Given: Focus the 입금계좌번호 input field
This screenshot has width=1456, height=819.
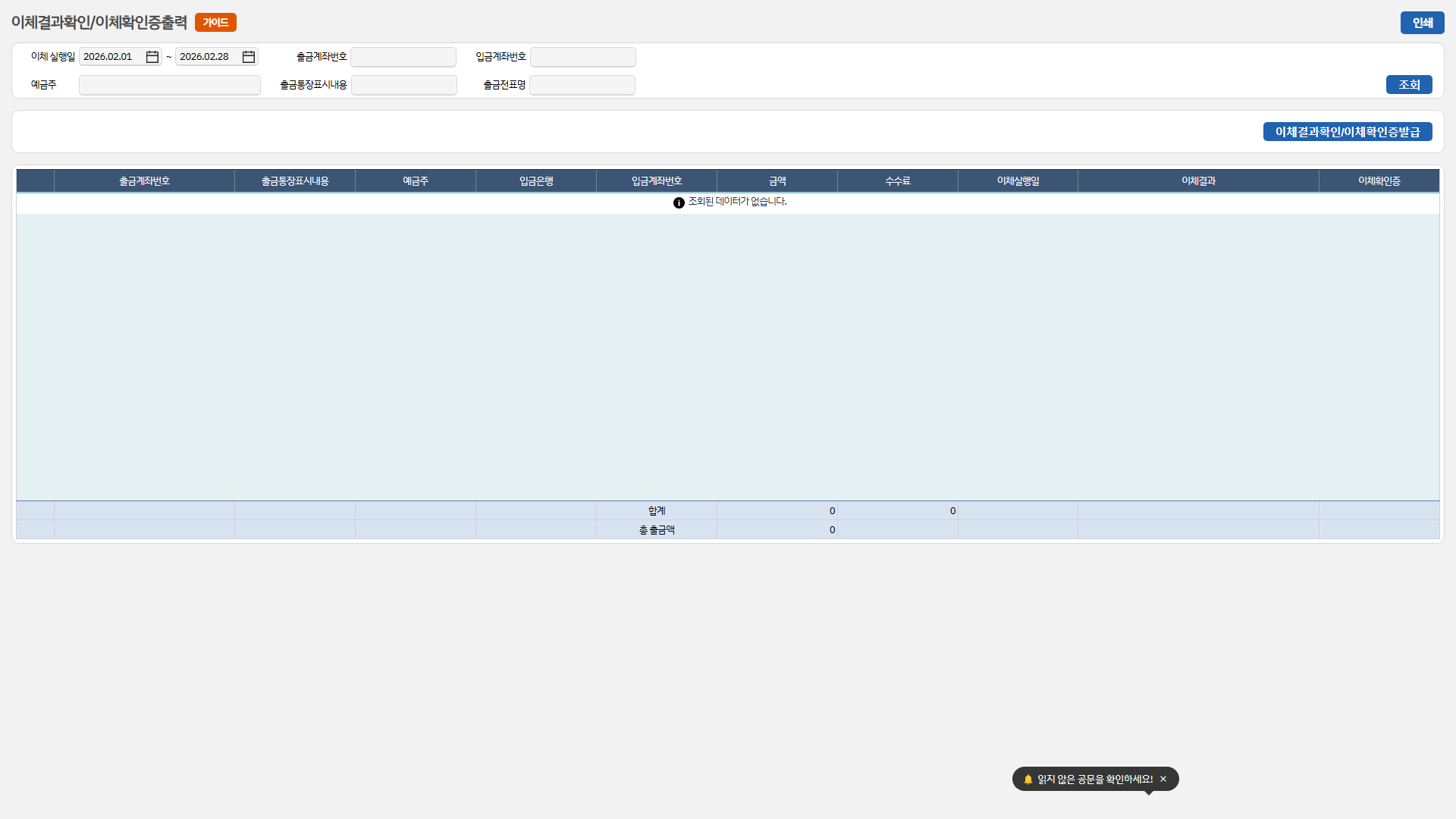Looking at the screenshot, I should point(582,57).
